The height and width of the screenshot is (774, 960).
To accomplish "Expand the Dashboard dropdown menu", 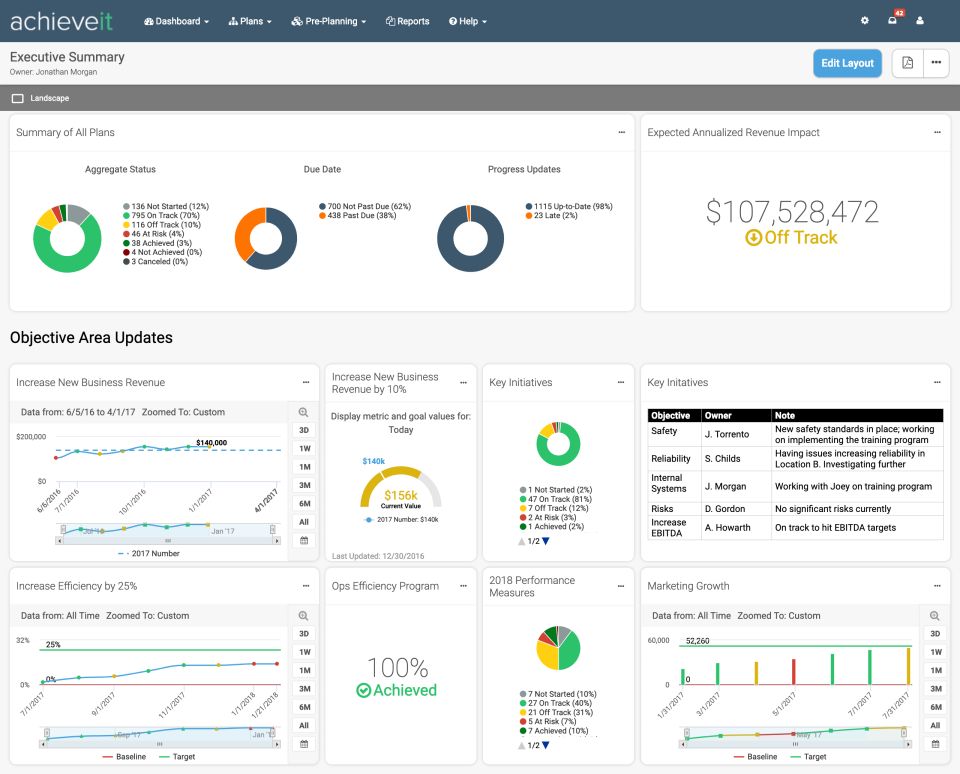I will tap(177, 21).
